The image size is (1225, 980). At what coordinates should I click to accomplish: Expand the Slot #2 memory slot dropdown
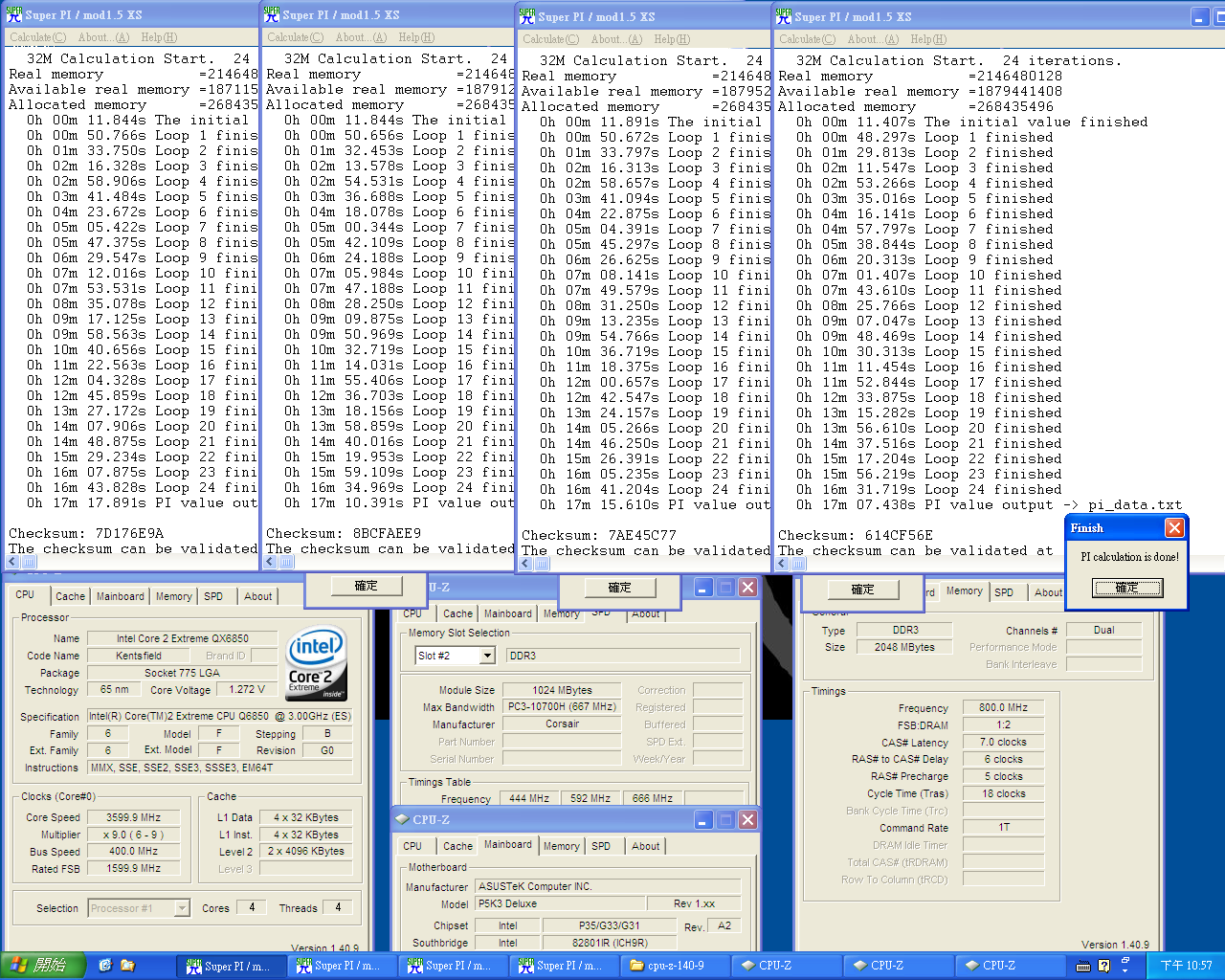point(487,656)
